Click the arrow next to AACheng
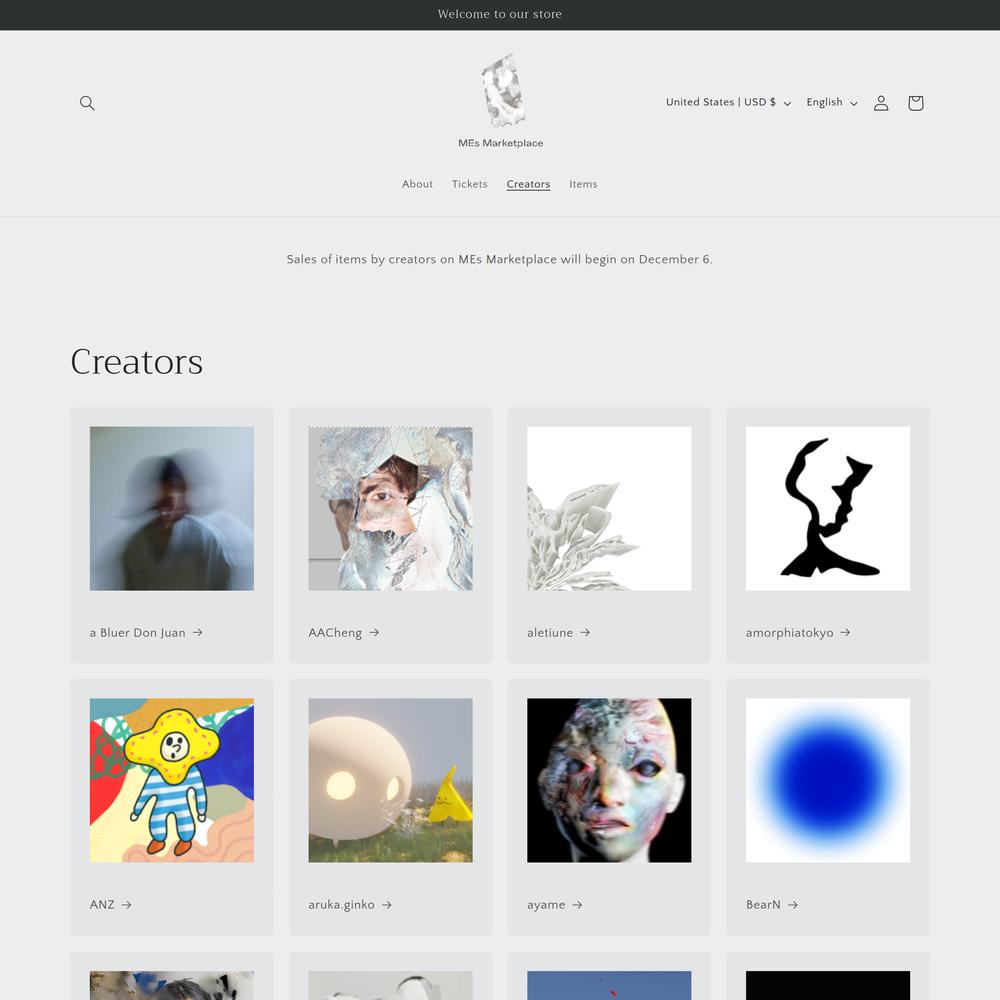The width and height of the screenshot is (1000, 1000). [x=374, y=632]
